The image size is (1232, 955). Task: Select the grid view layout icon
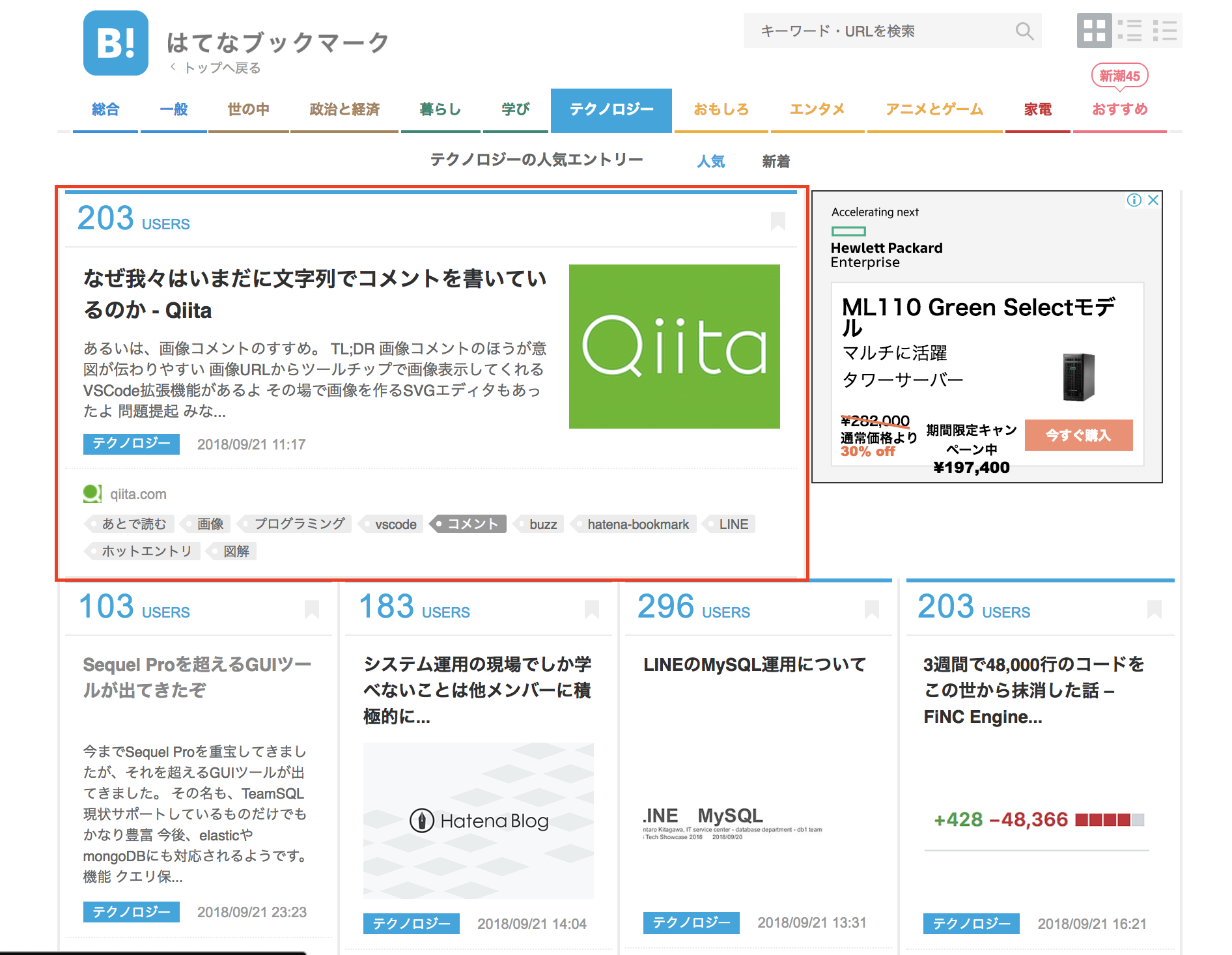tap(1095, 31)
